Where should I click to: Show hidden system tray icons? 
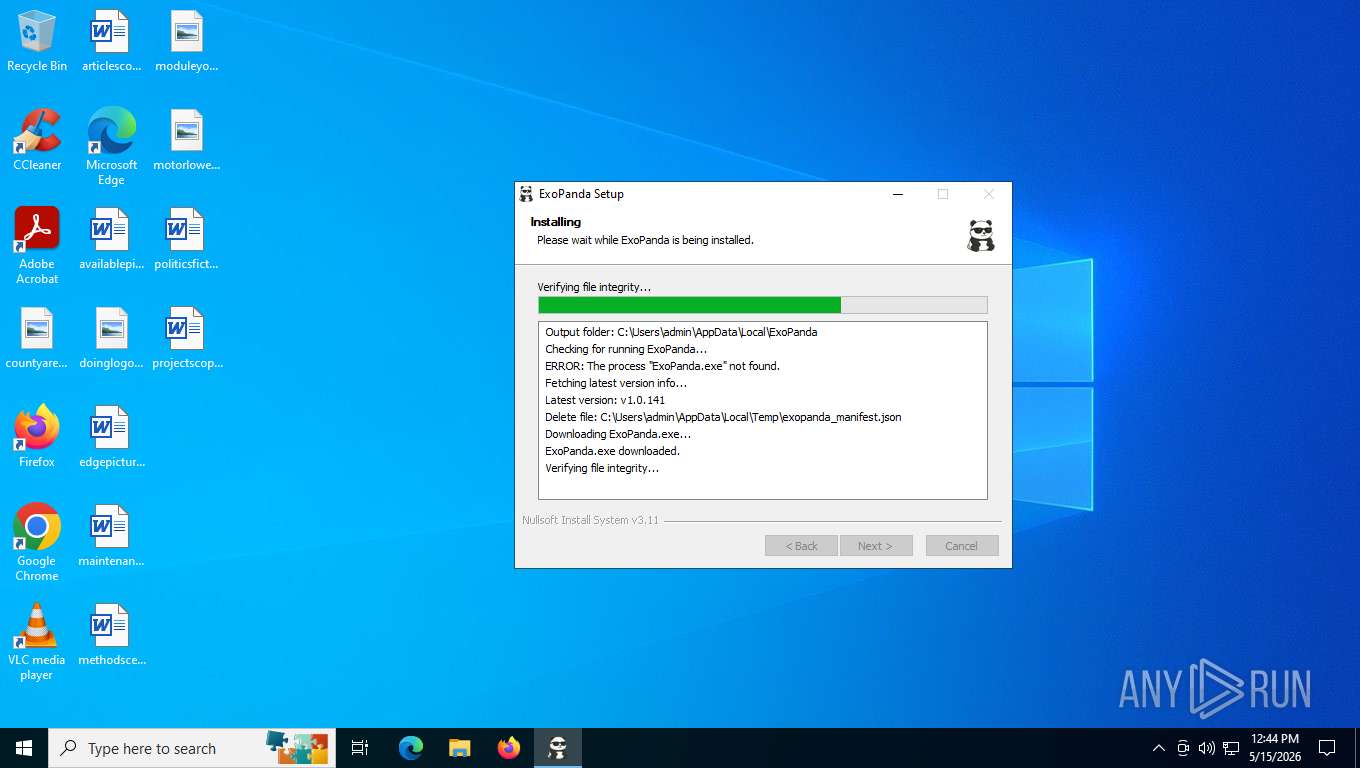[x=1159, y=748]
